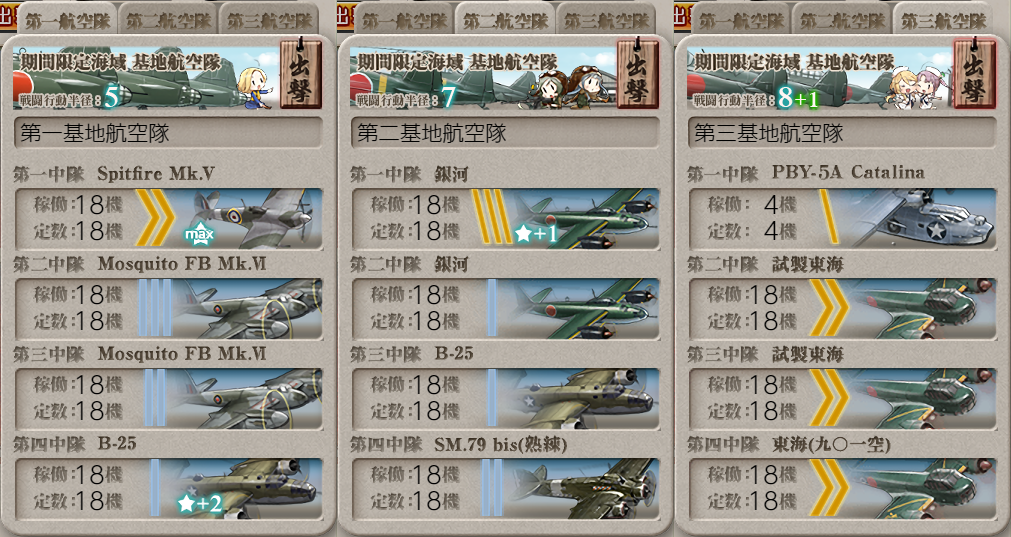This screenshot has width=1011, height=537.
Task: Switch to 第二航空隊 tab in middle panel
Action: pyautogui.click(x=506, y=21)
